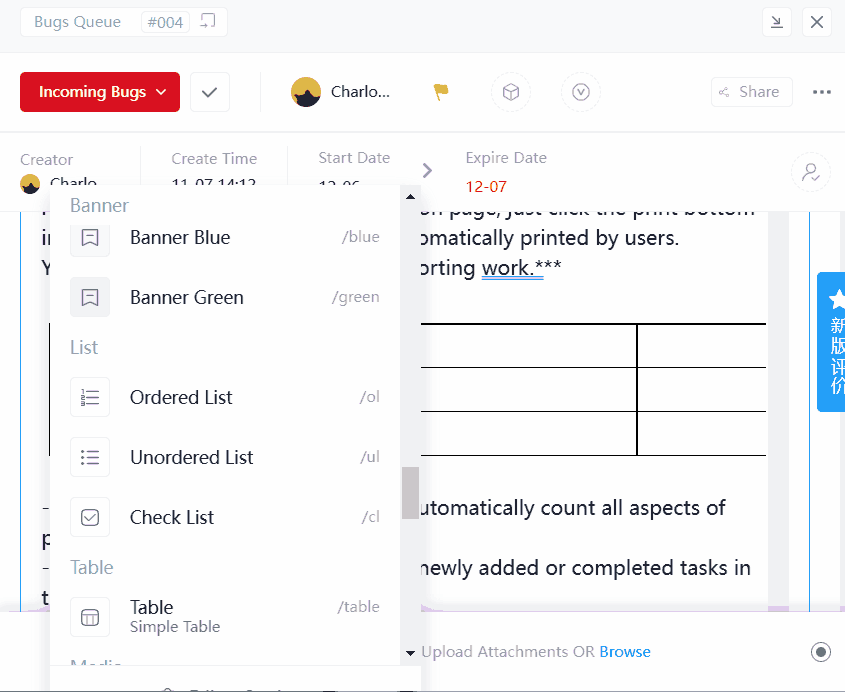Click the follower person icon
This screenshot has width=845, height=692.
[810, 171]
